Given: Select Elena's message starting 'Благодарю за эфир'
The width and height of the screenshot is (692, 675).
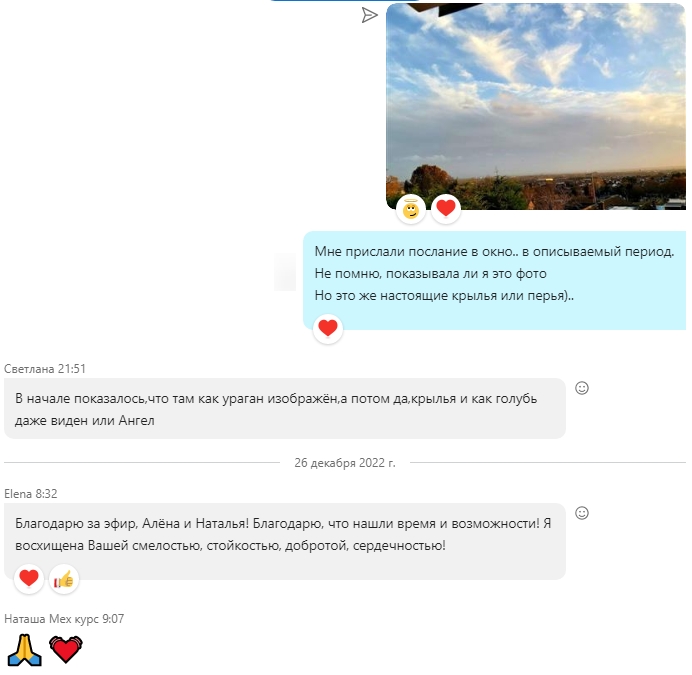Looking at the screenshot, I should (x=285, y=541).
